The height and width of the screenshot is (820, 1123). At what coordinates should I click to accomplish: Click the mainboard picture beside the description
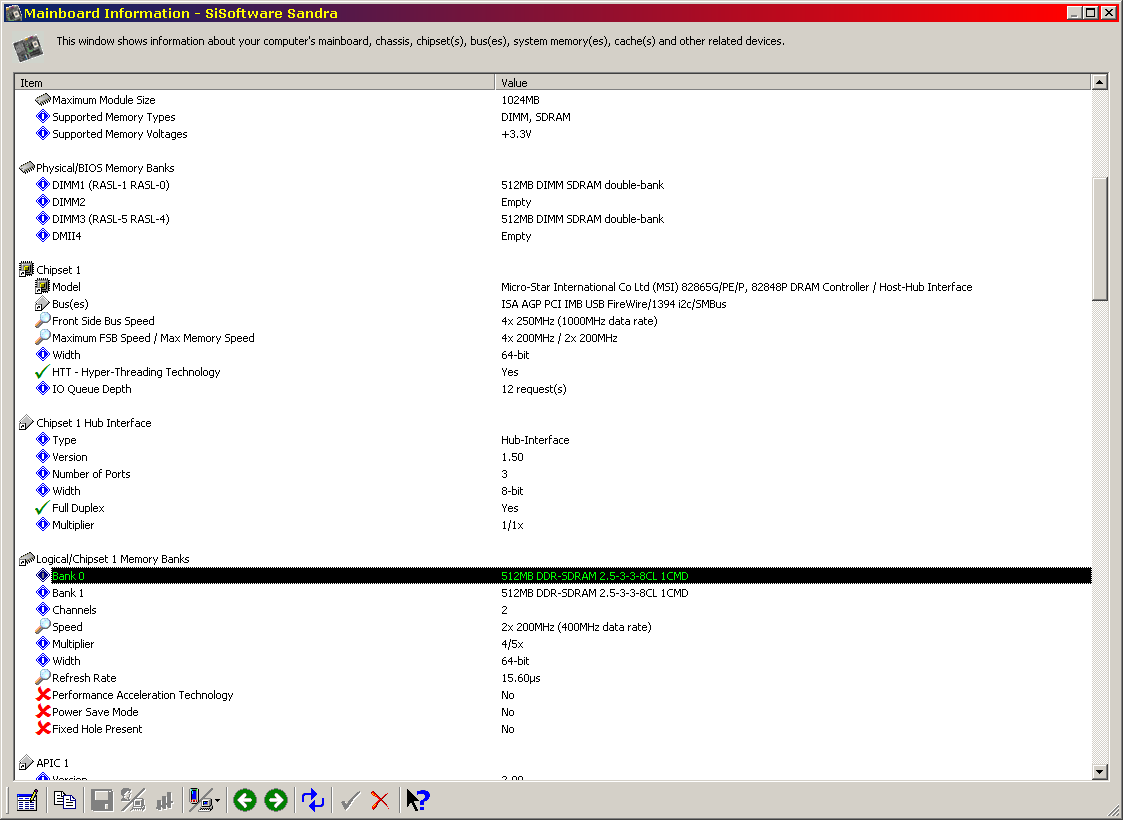click(x=29, y=47)
